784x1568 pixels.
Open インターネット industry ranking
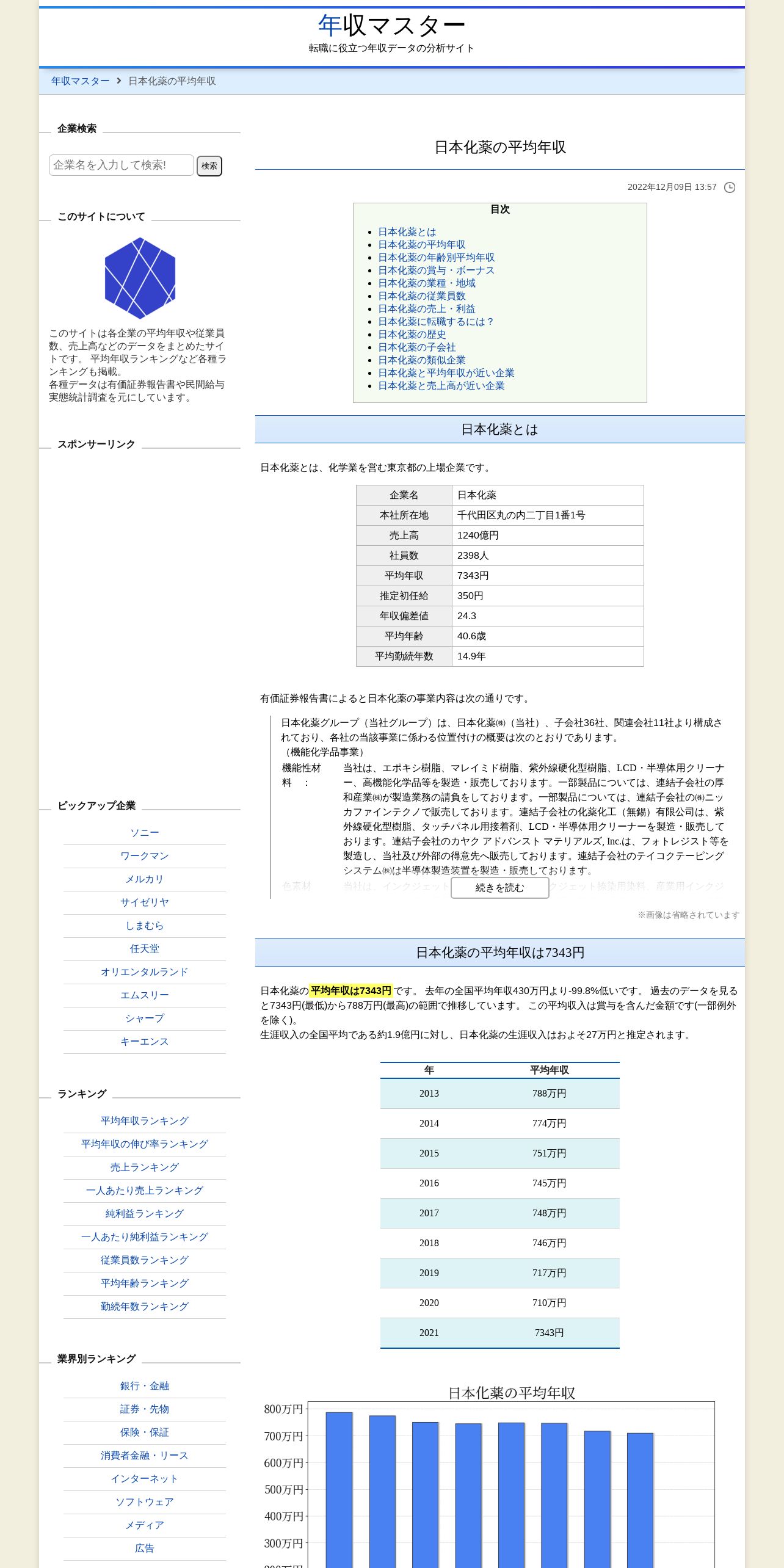[x=145, y=1479]
